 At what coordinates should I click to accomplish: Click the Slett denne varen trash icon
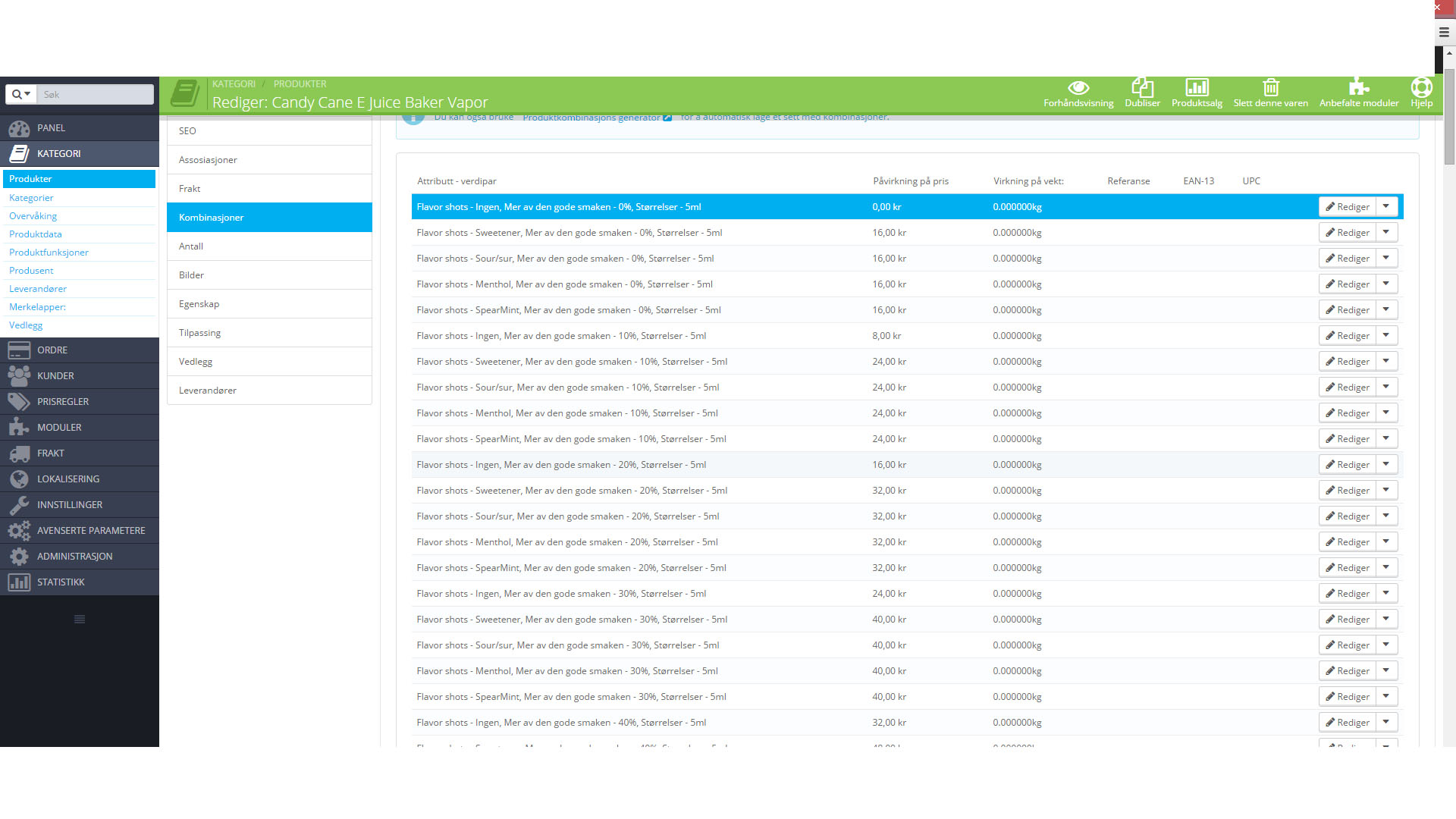[1270, 87]
